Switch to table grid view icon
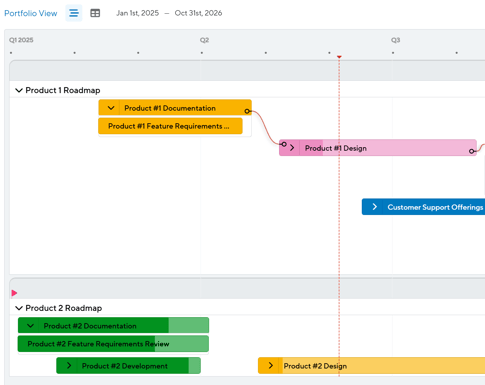 coord(95,13)
